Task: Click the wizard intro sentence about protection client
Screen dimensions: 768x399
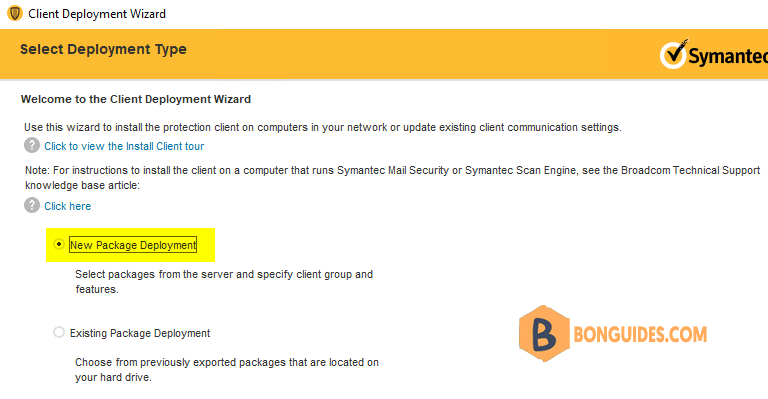Action: click(x=323, y=127)
